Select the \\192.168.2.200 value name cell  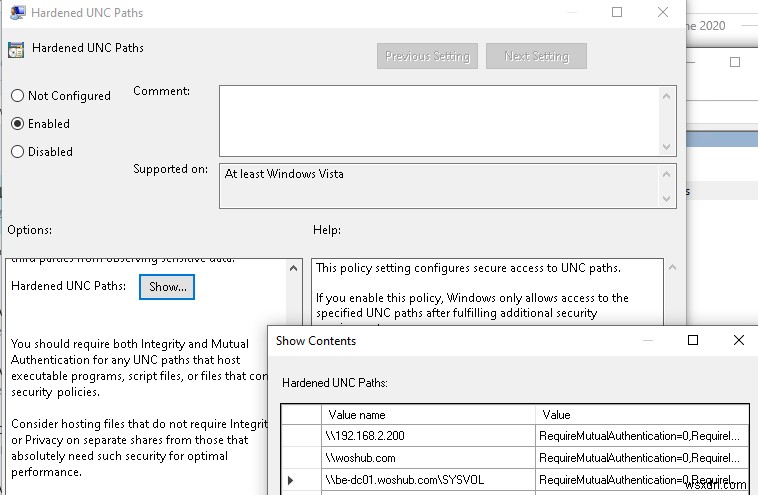click(428, 436)
